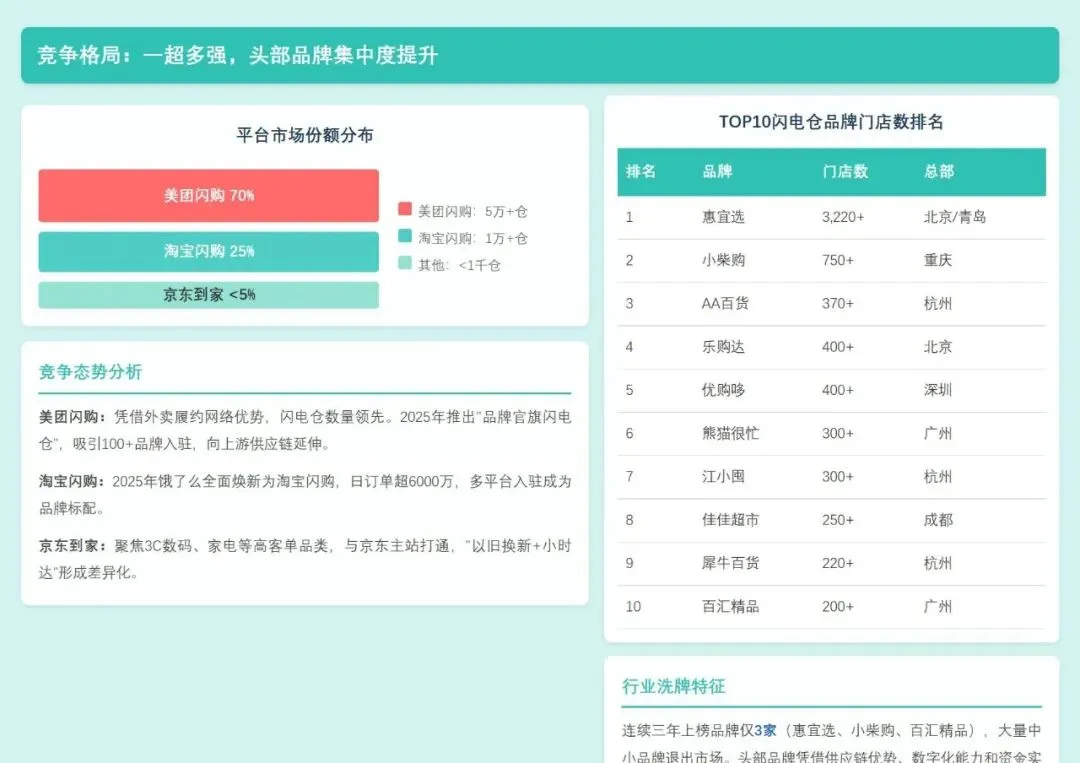Select brand cell 优购哆
Viewport: 1080px width, 763px height.
tap(723, 390)
